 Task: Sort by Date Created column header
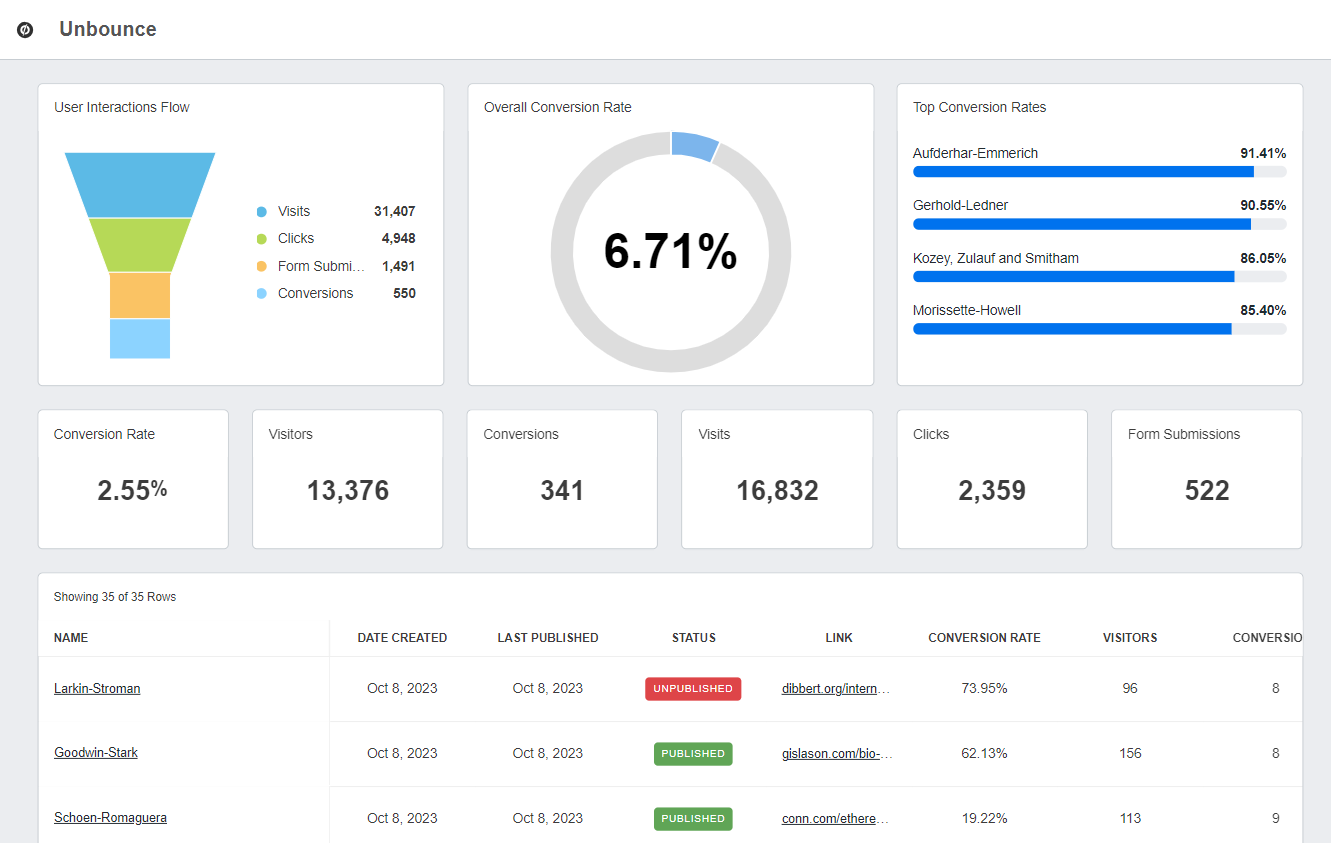click(x=402, y=638)
